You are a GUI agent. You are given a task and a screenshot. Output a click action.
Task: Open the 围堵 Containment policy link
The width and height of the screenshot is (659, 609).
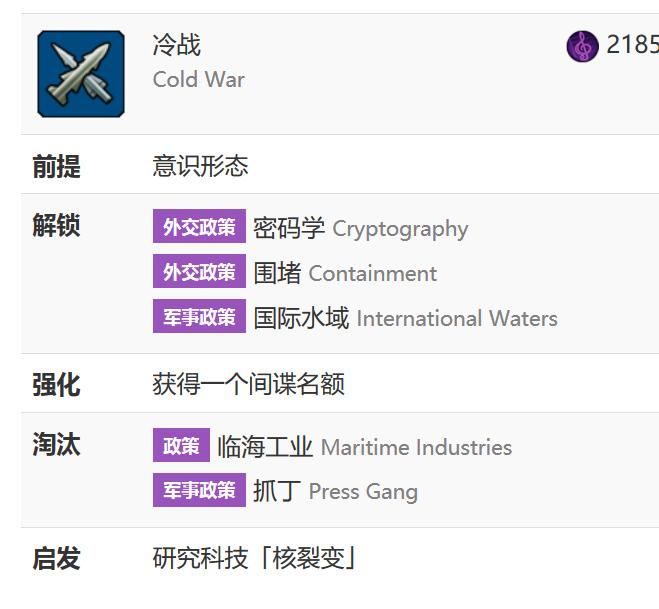pyautogui.click(x=345, y=273)
